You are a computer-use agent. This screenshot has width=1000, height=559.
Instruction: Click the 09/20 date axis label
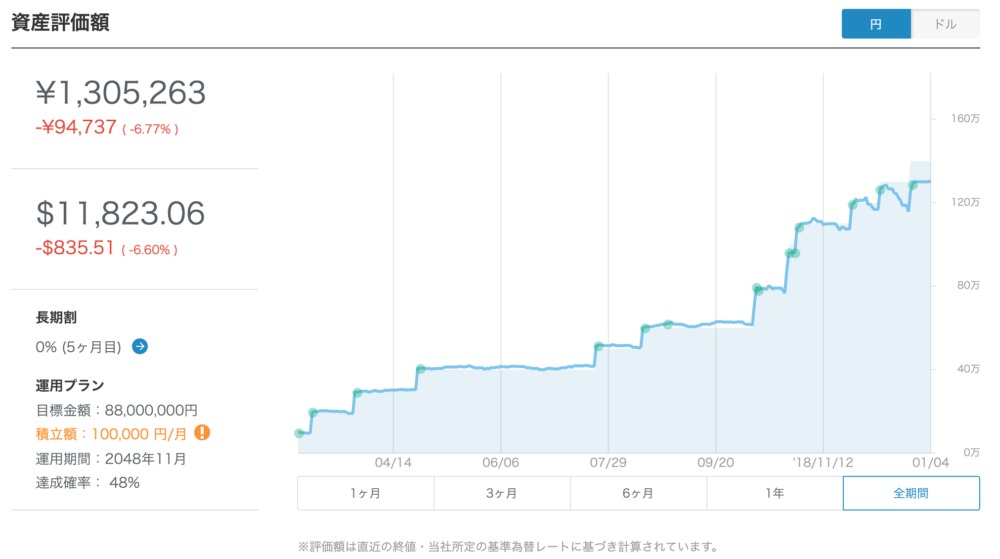(x=716, y=463)
